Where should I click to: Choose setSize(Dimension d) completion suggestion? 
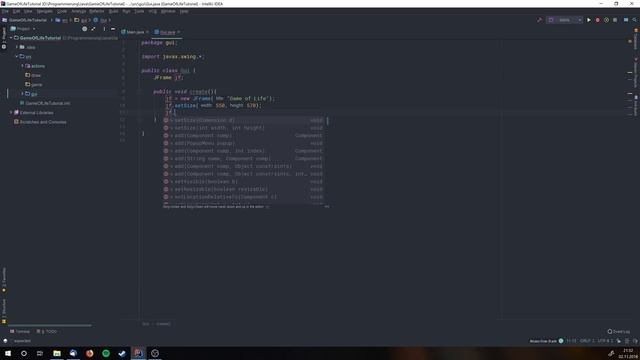pos(244,120)
